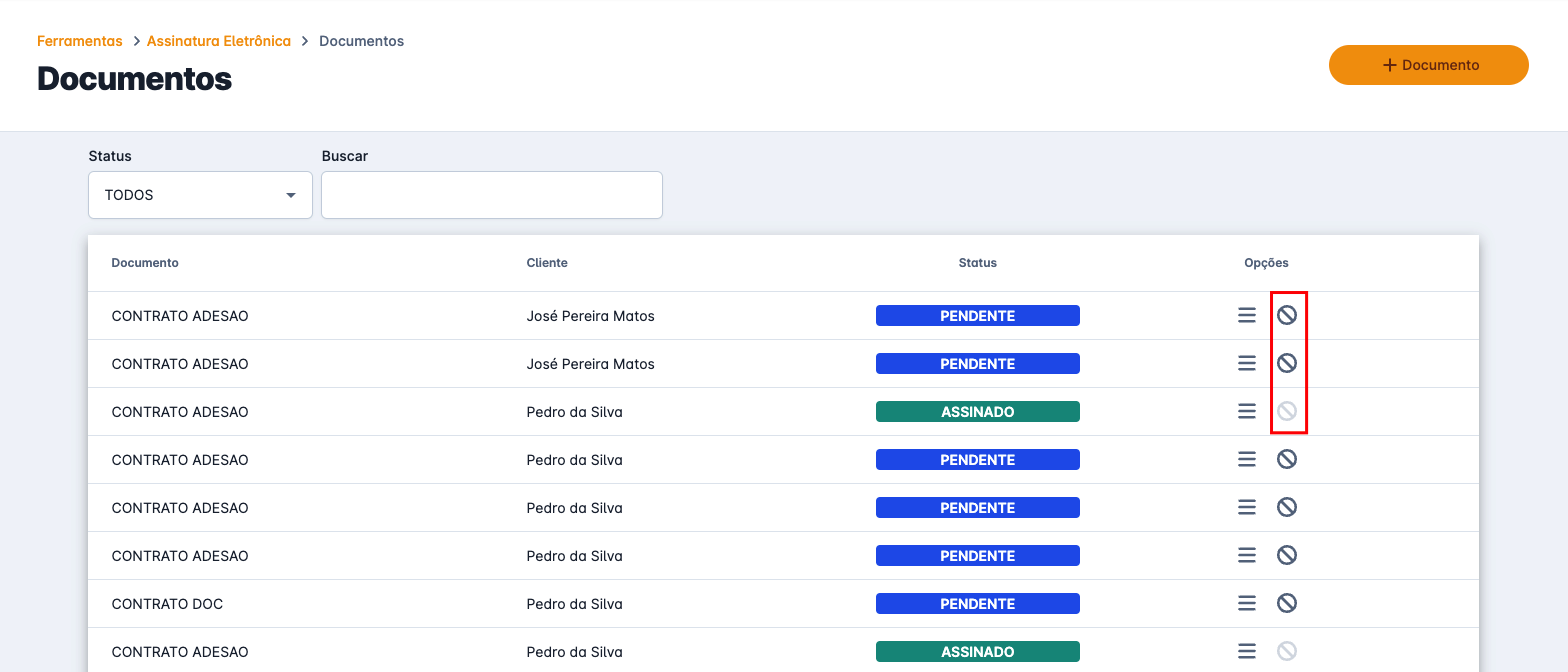
Task: Click the Cliente column header
Action: pos(547,263)
